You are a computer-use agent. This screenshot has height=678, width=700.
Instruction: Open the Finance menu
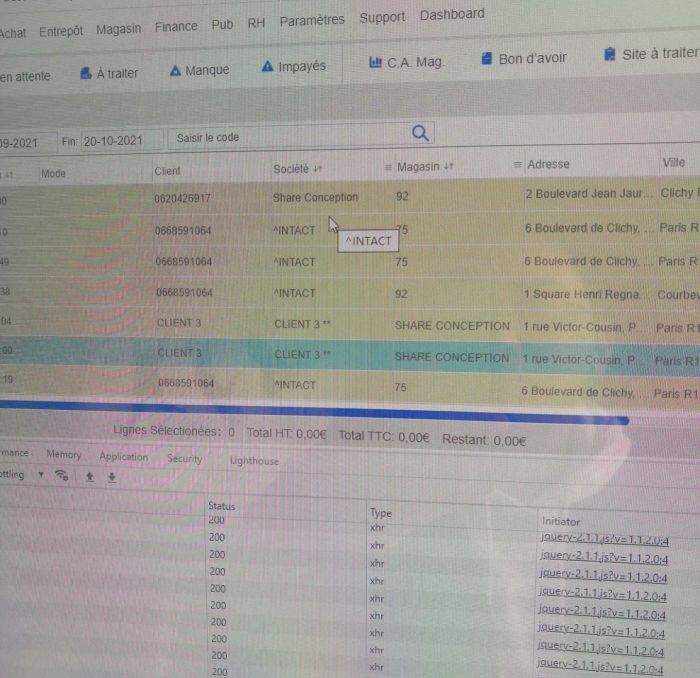click(x=176, y=27)
